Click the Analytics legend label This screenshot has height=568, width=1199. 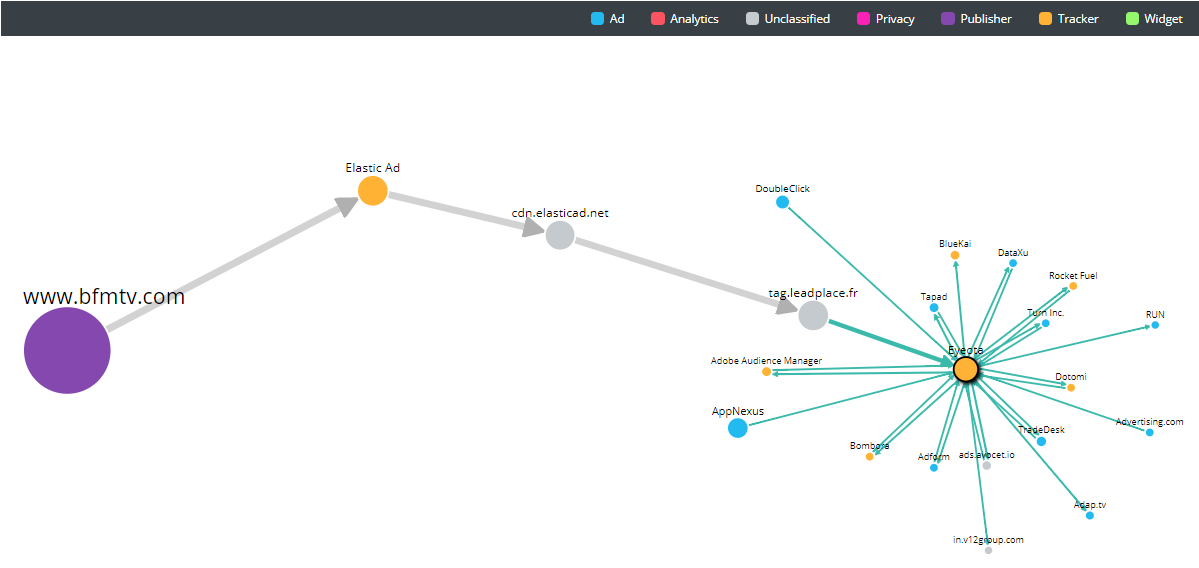pos(694,19)
